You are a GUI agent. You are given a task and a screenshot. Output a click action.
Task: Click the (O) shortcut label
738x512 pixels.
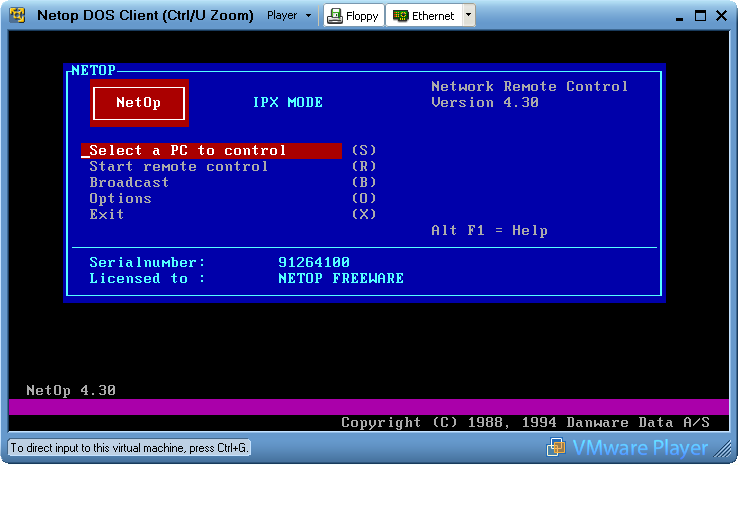click(364, 199)
